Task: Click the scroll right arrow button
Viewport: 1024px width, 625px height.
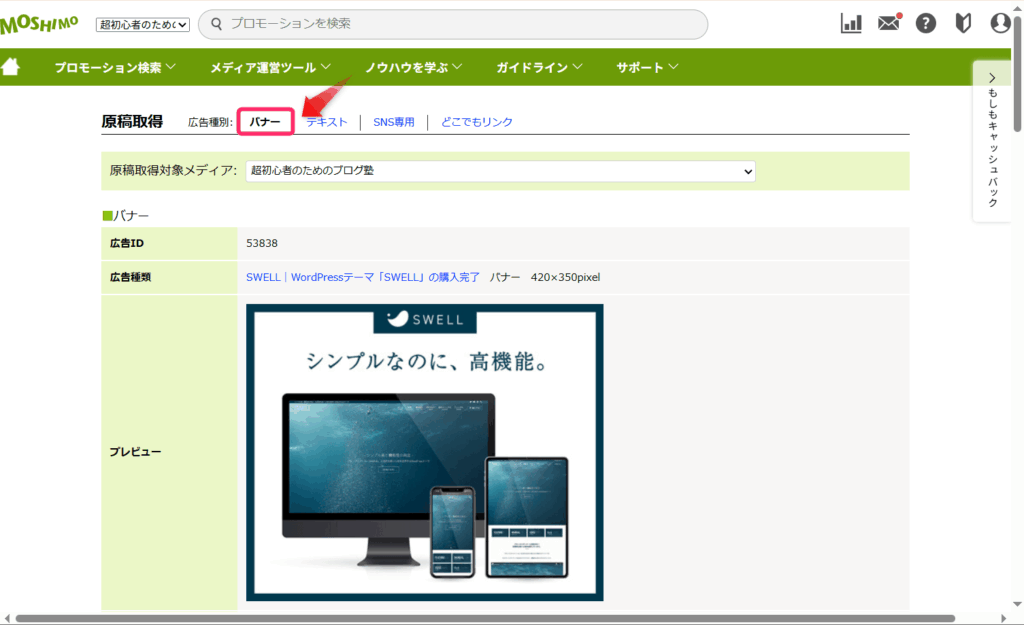Action: [x=1004, y=618]
